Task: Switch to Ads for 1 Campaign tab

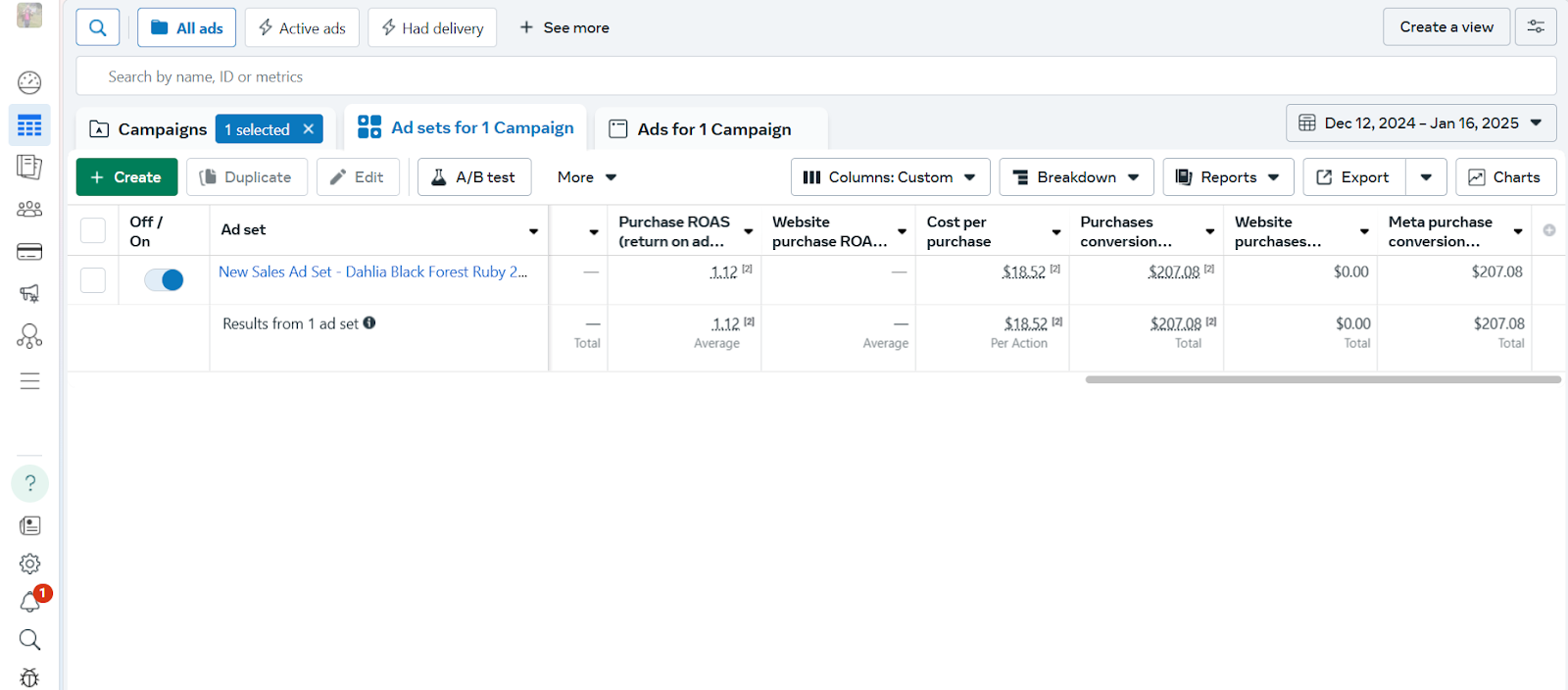Action: (711, 129)
